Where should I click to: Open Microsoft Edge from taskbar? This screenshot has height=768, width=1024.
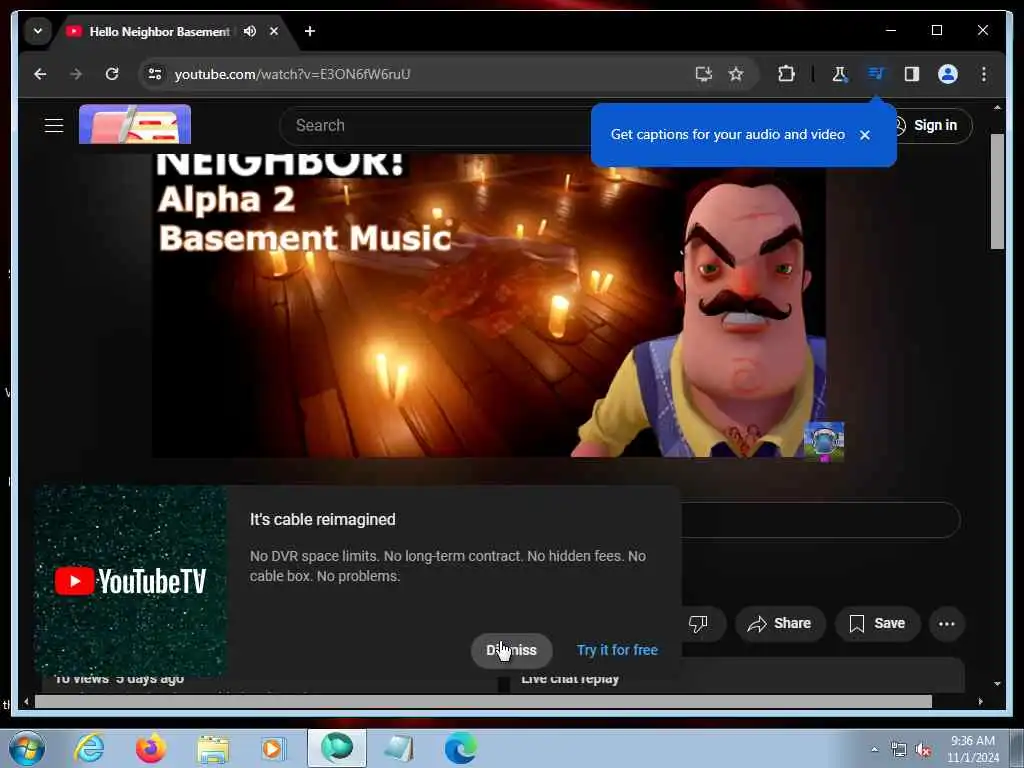pos(460,748)
